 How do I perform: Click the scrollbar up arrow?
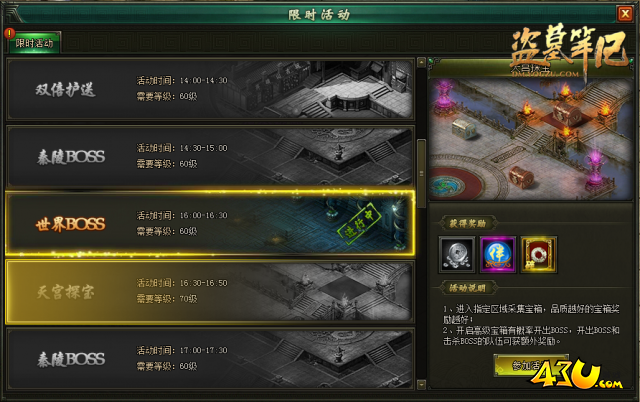tap(422, 62)
